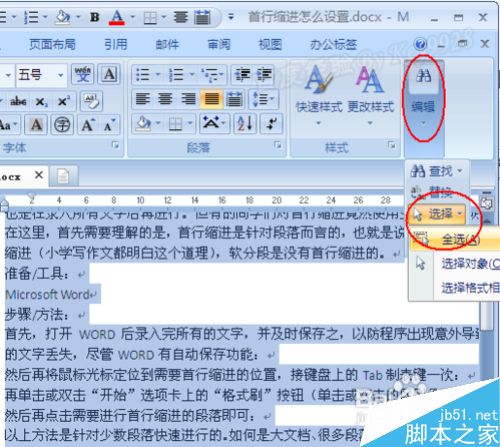This screenshot has height=447, width=500.
Task: Decrease the paragraph indent
Action: coord(242,75)
